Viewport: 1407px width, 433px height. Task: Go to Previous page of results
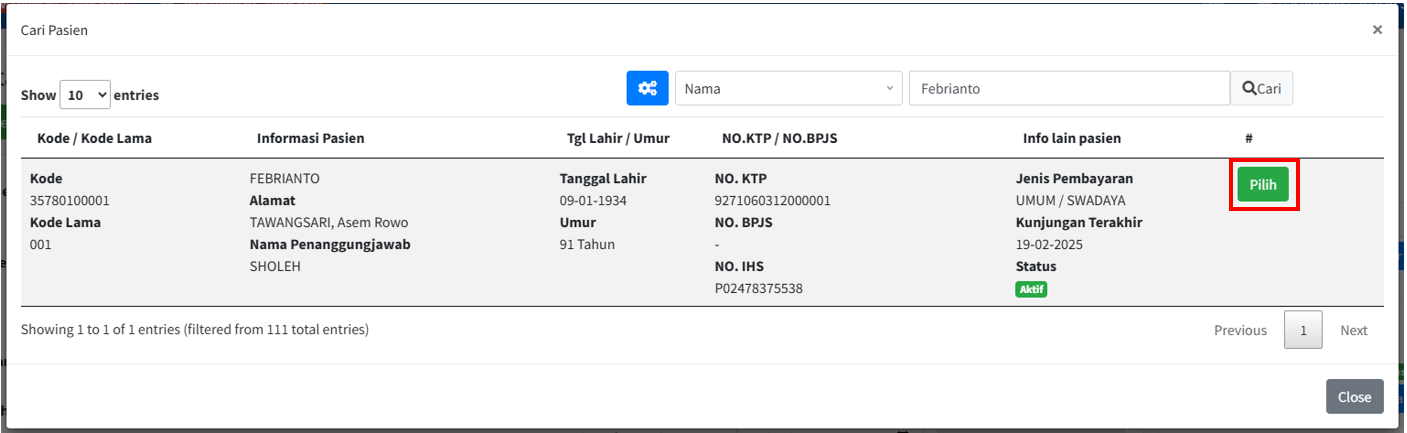(1240, 330)
